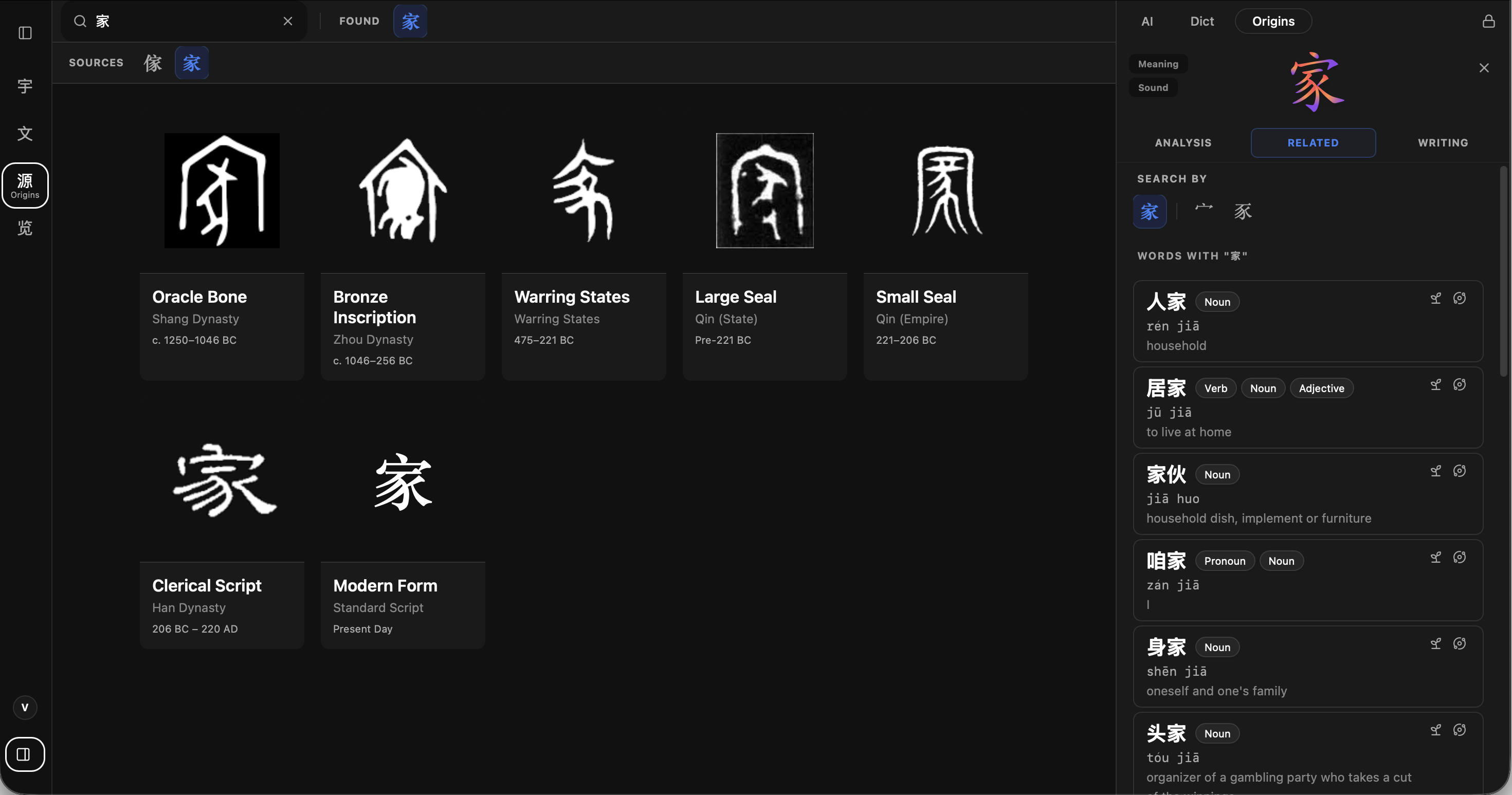Toggle the sidebar icon at top left
The width and height of the screenshot is (1512, 795).
[x=25, y=33]
